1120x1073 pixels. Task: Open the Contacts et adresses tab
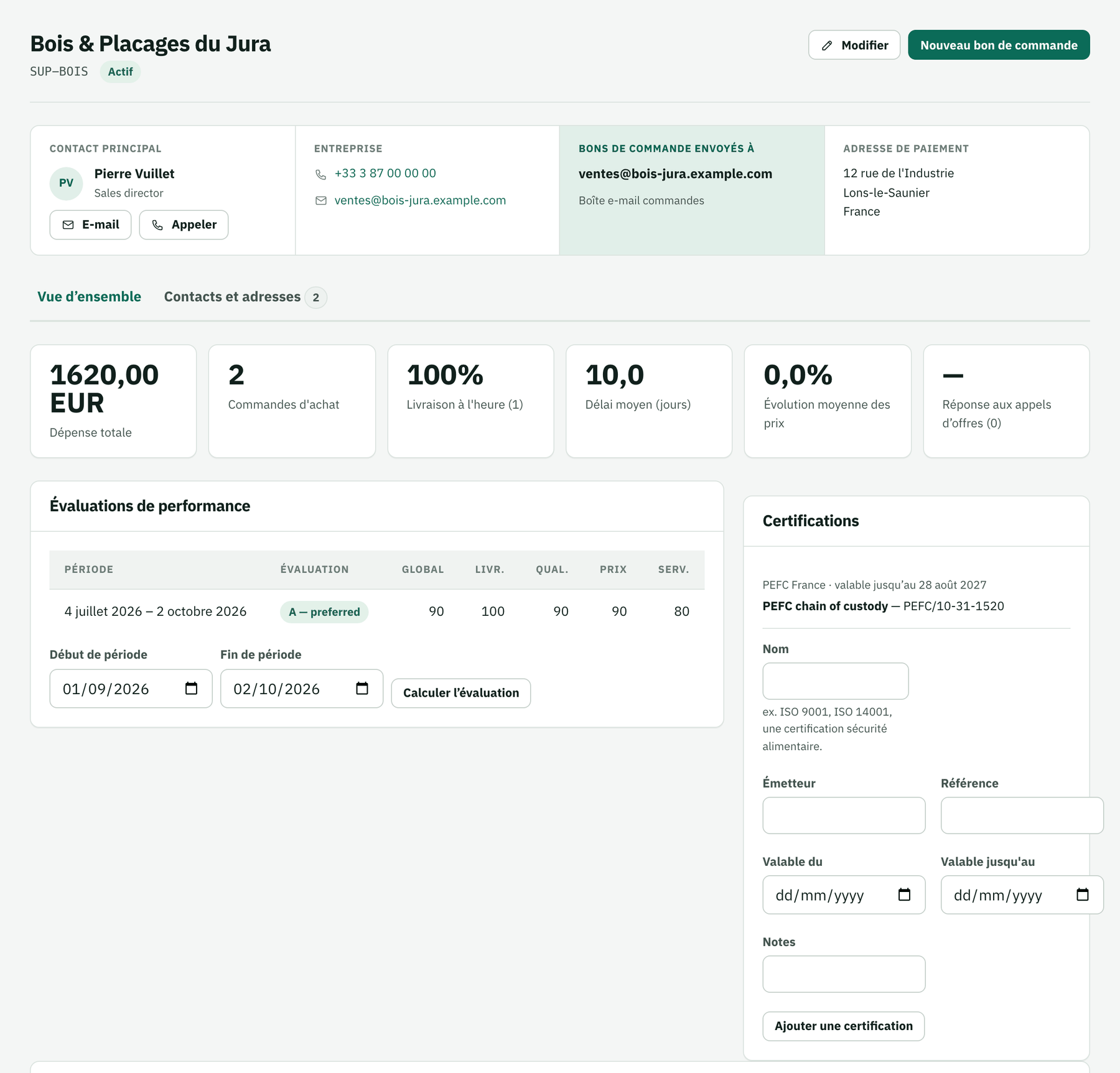245,297
